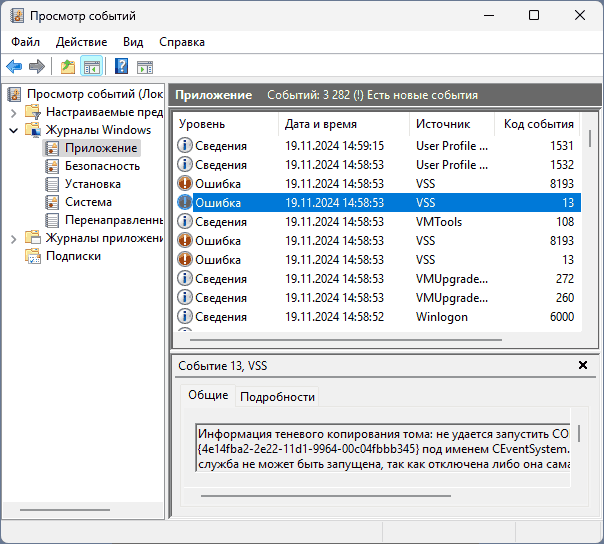Select Безопасность log in tree
Screen dimensions: 604x544
click(x=102, y=166)
